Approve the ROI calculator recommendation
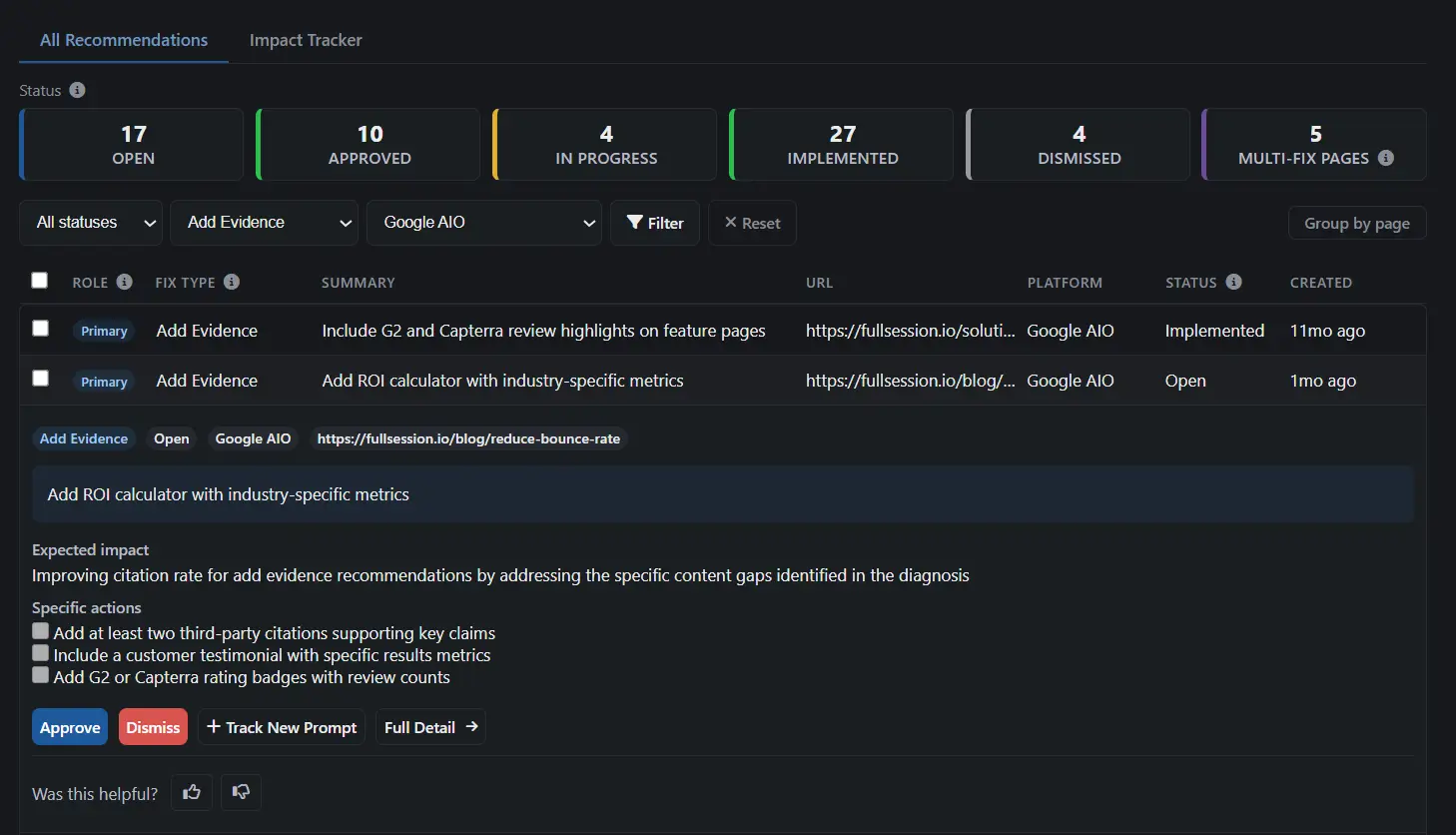Viewport: 1456px width, 835px height. [70, 727]
